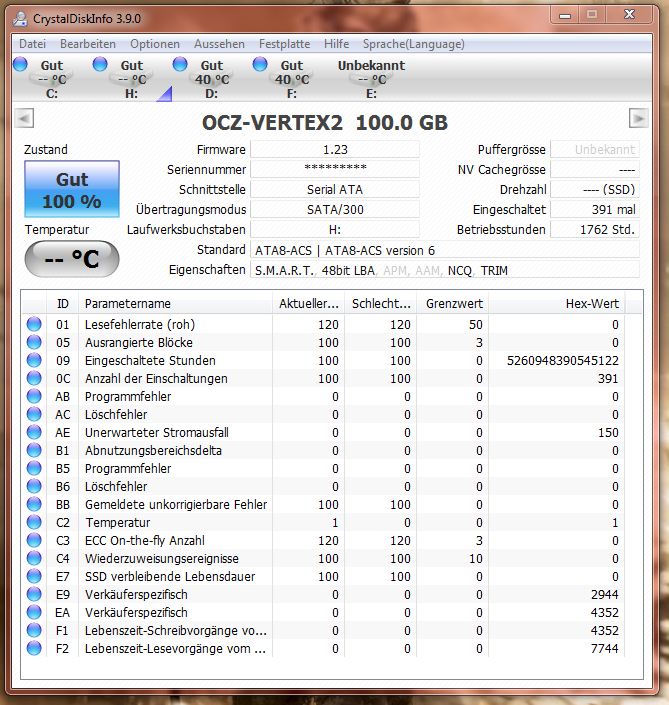The height and width of the screenshot is (705, 669).
Task: Click the ID column header
Action: pos(62,303)
